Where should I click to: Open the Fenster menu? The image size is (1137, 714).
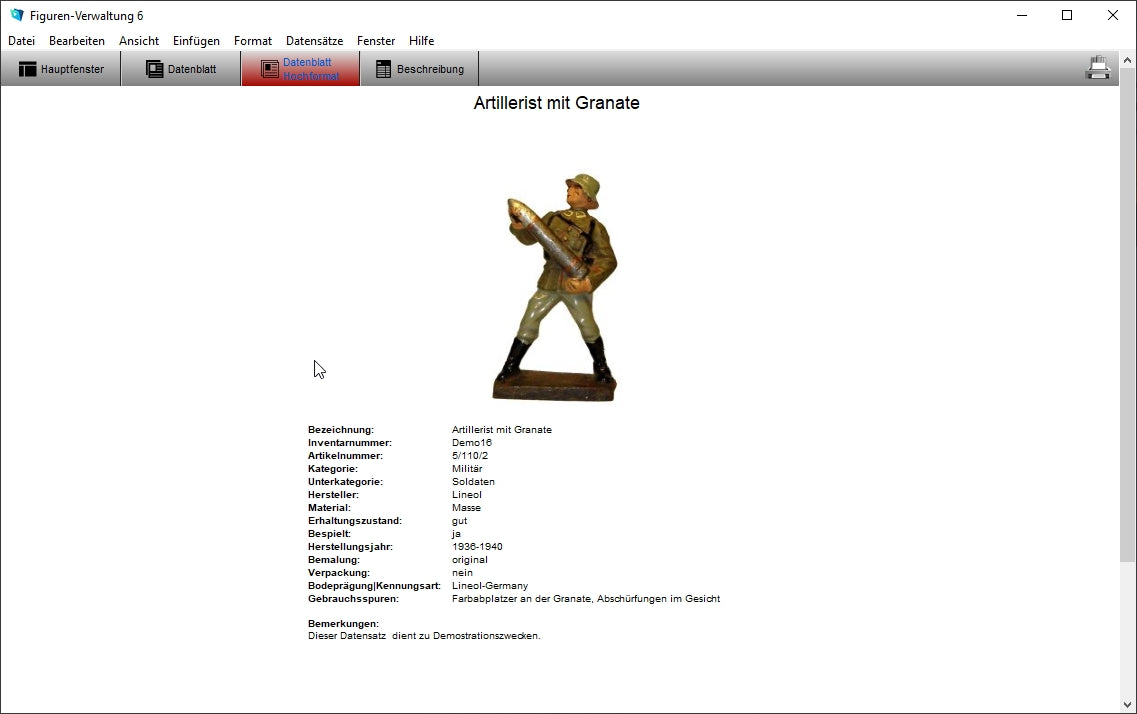[376, 41]
